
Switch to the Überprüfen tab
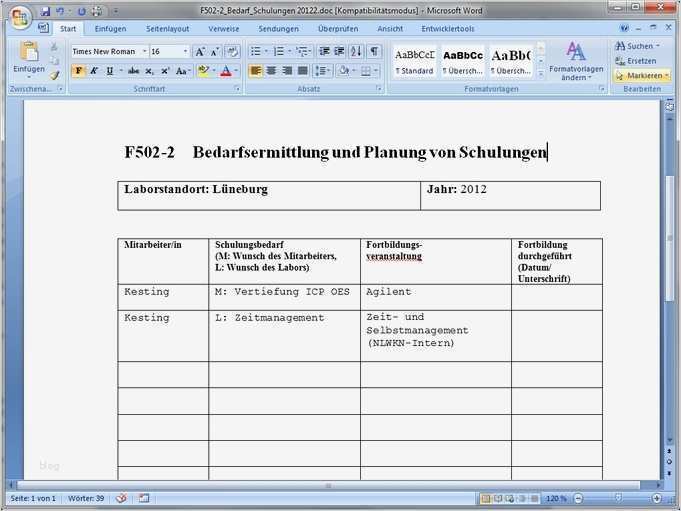[338, 29]
